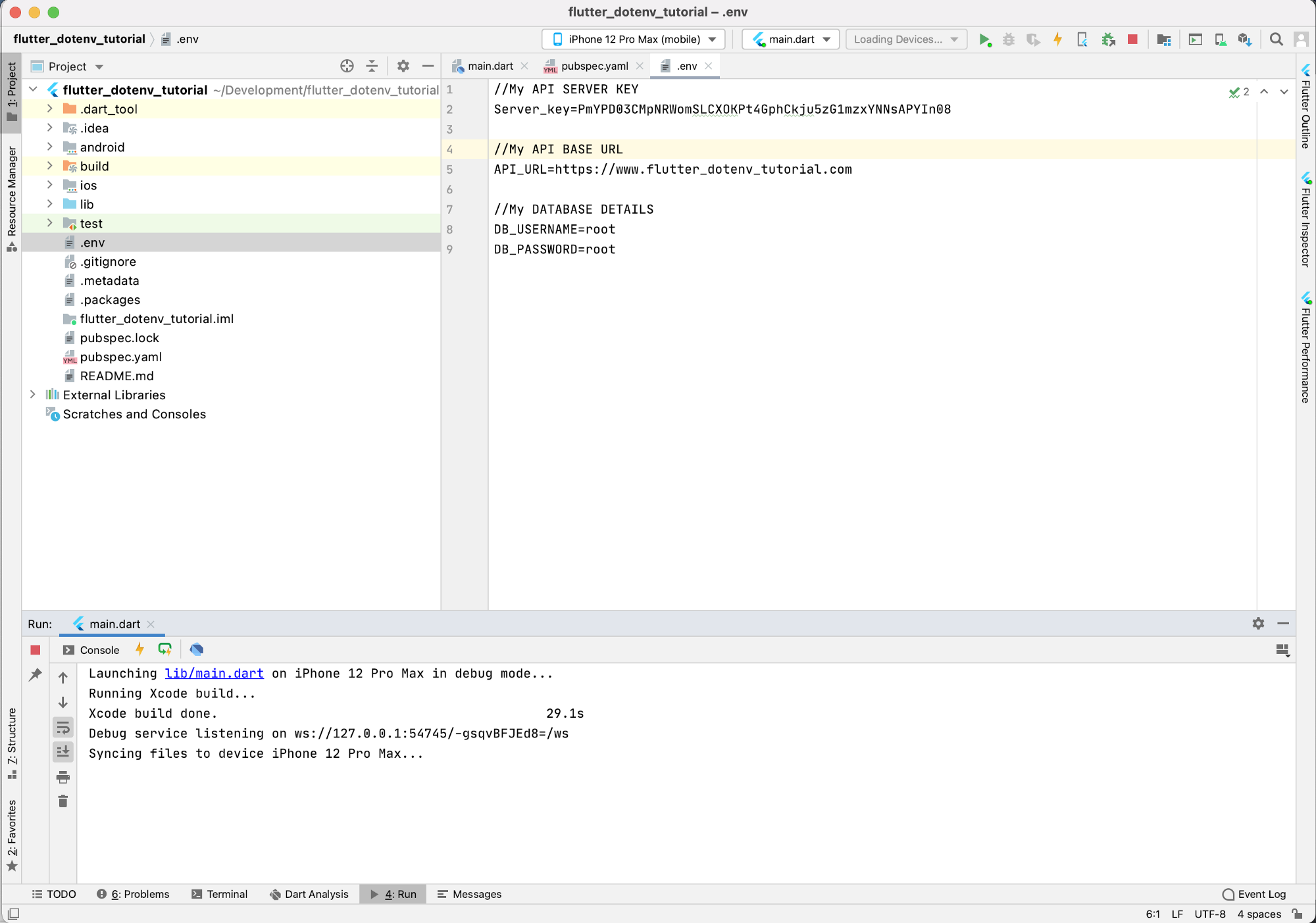Image resolution: width=1316 pixels, height=923 pixels.
Task: Open the Dart Analysis tool tab
Action: point(309,894)
